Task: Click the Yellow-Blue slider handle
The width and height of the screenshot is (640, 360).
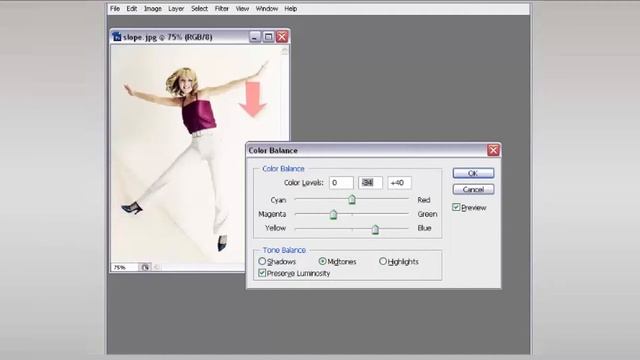Action: point(375,229)
